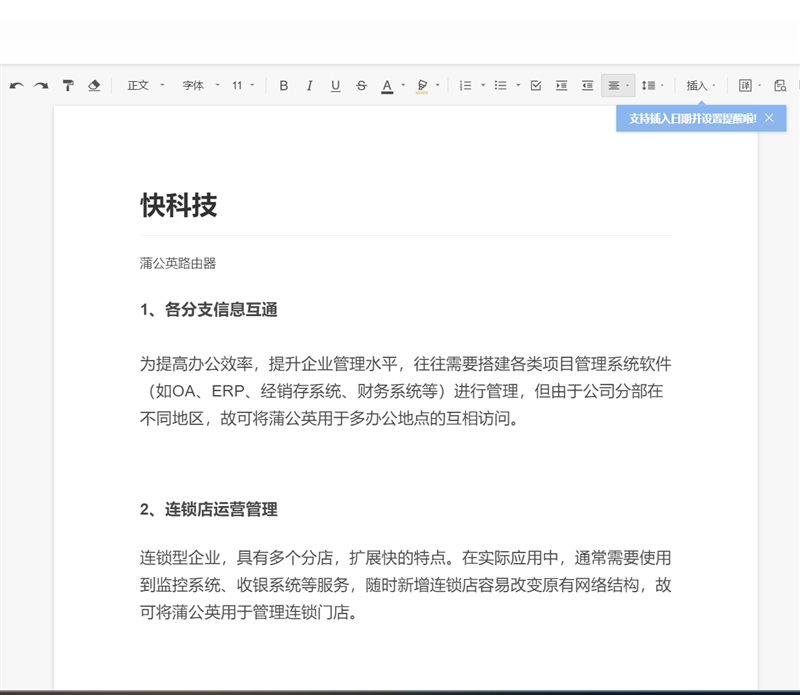
Task: Expand the font color picker arrow
Action: [403, 86]
